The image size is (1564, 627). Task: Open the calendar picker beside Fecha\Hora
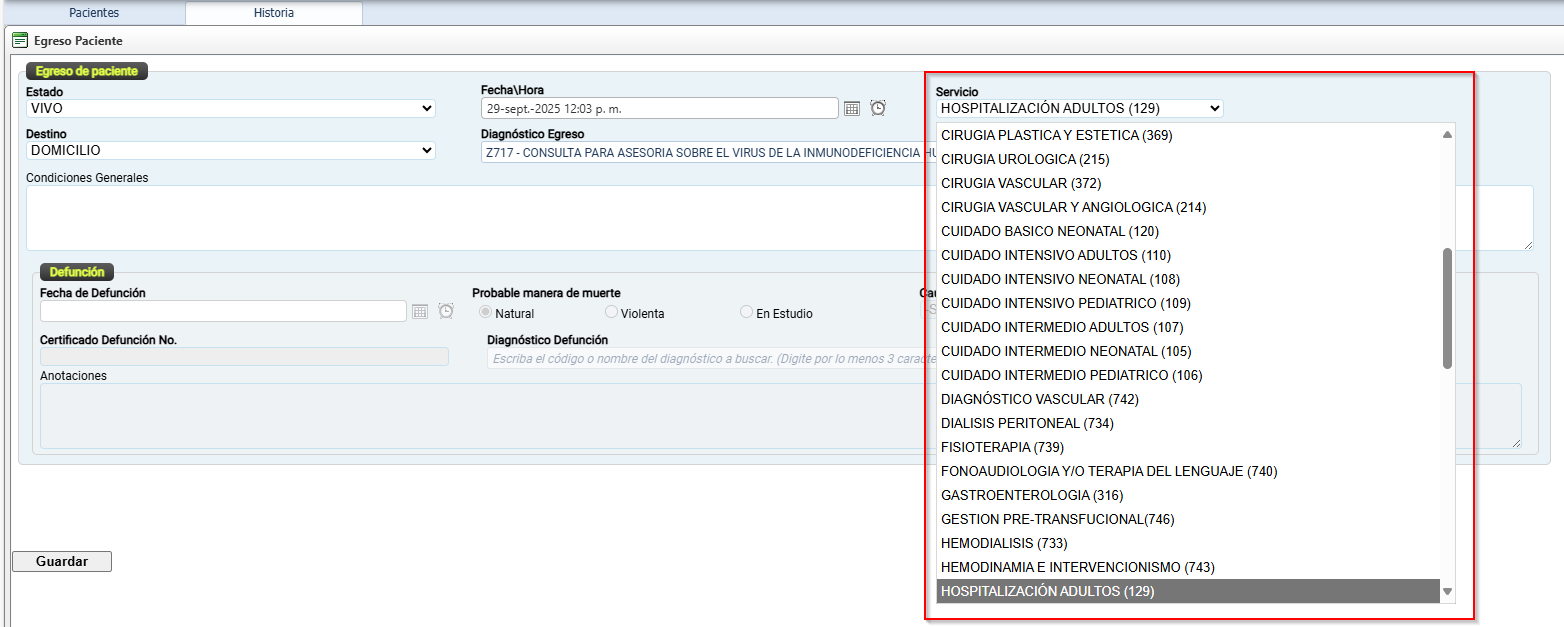852,109
